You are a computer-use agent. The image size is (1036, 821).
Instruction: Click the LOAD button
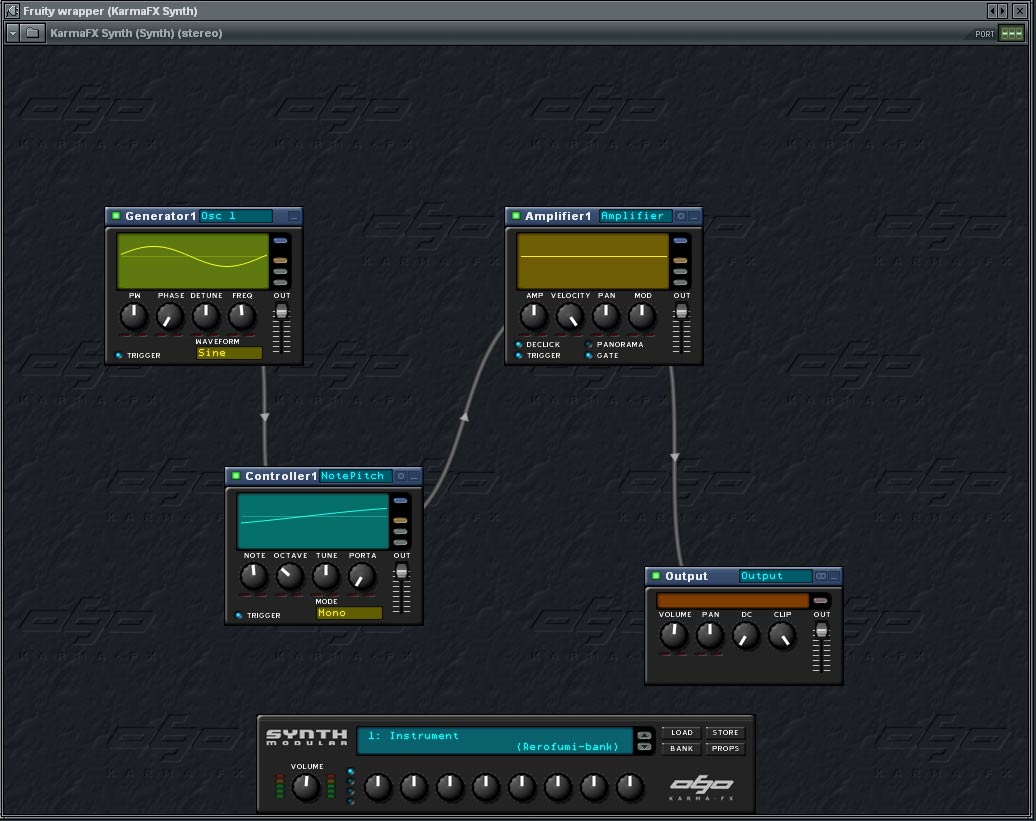coord(682,732)
